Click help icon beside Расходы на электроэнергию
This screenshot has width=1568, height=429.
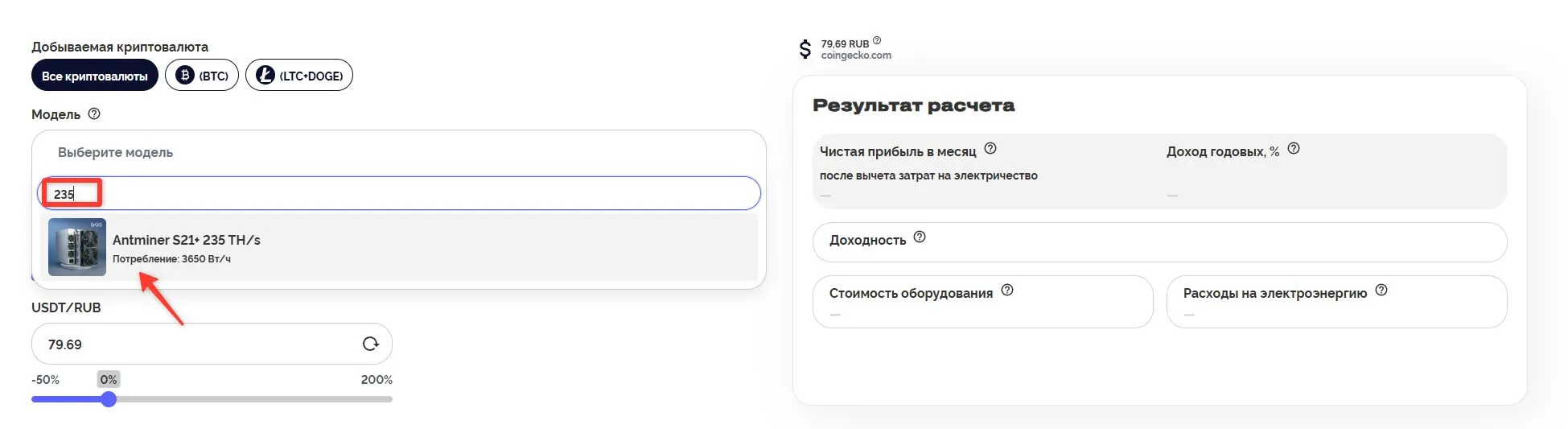(x=1381, y=291)
